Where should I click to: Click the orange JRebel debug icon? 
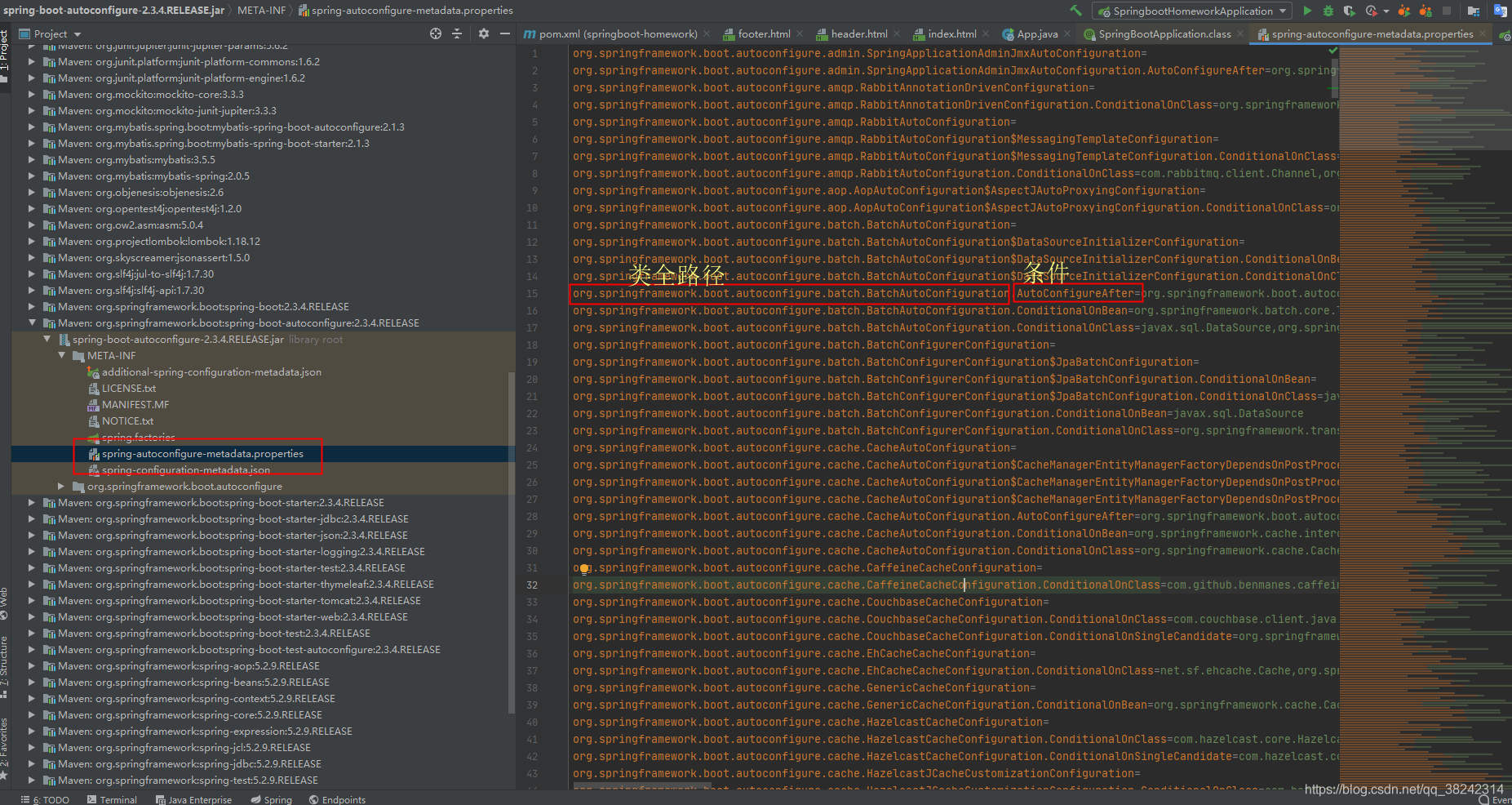(x=1425, y=11)
